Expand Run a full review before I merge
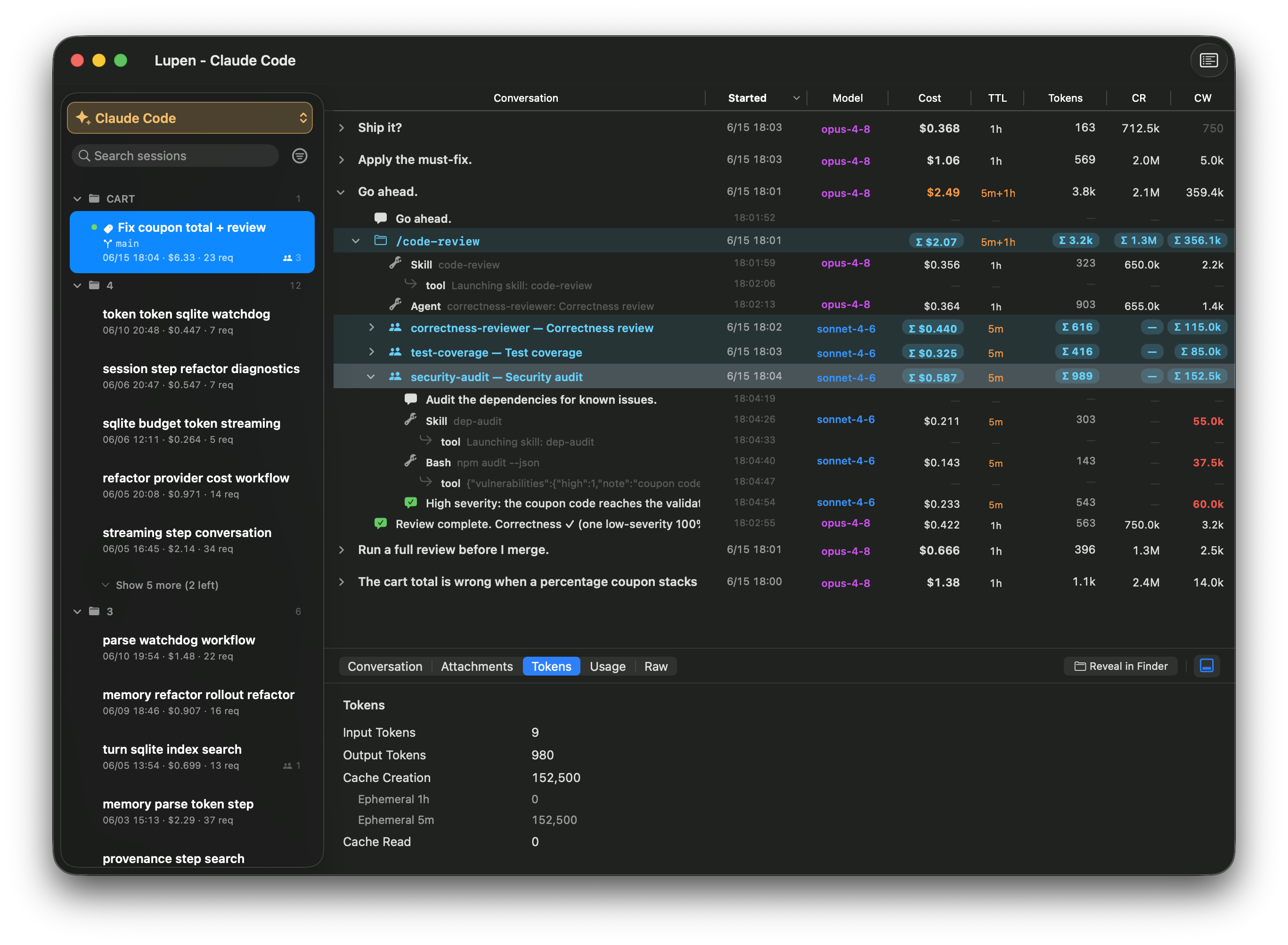This screenshot has height=945, width=1288. pyautogui.click(x=342, y=550)
